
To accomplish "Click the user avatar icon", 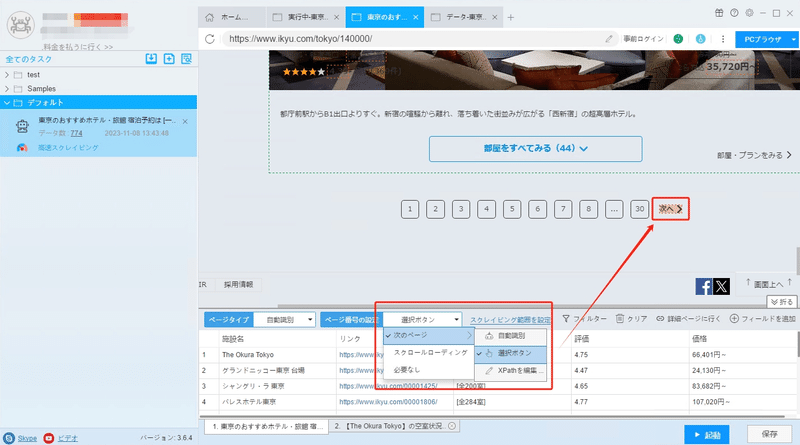I will pos(20,24).
